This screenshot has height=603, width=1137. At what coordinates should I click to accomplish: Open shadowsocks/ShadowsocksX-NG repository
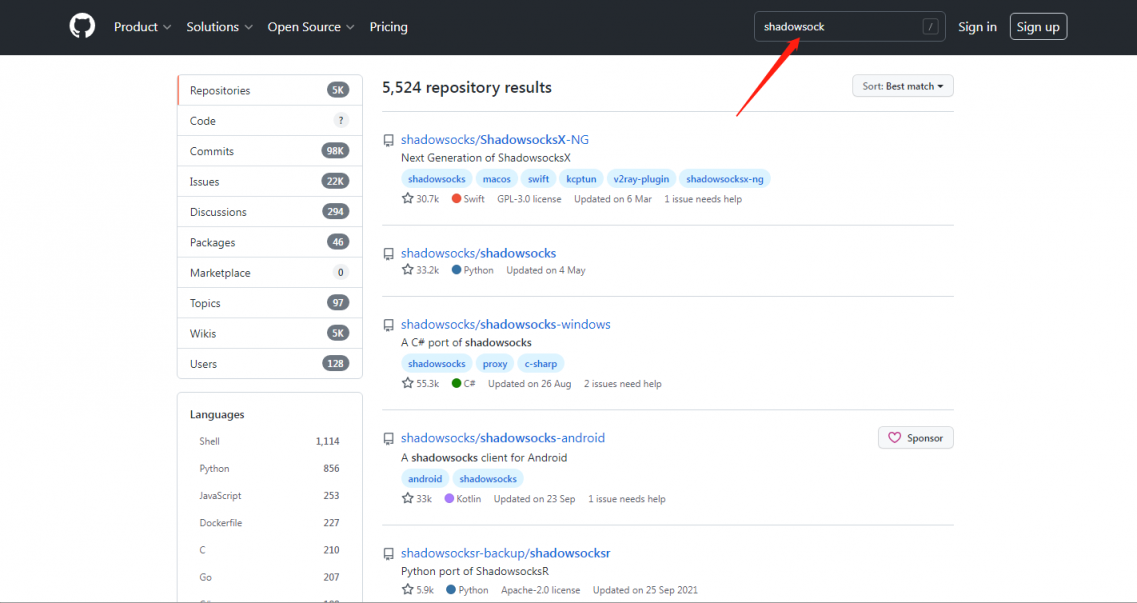495,140
